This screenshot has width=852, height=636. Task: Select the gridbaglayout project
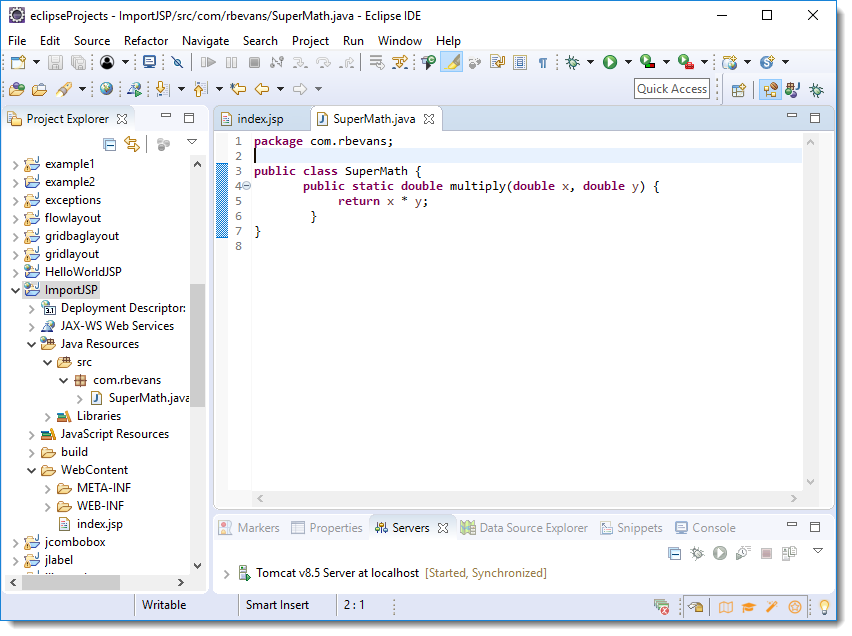(82, 236)
